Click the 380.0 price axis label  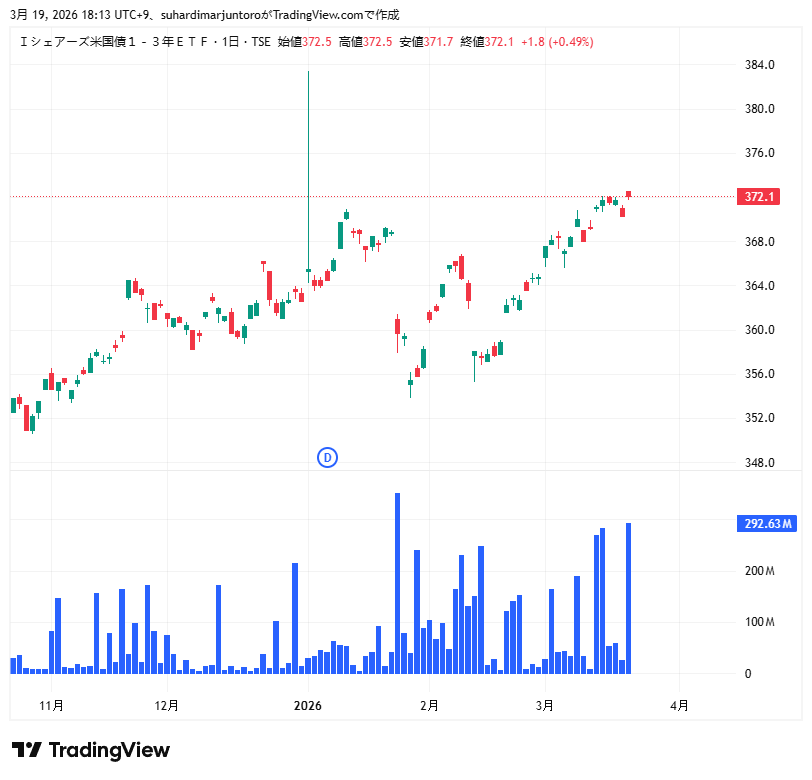coord(760,109)
